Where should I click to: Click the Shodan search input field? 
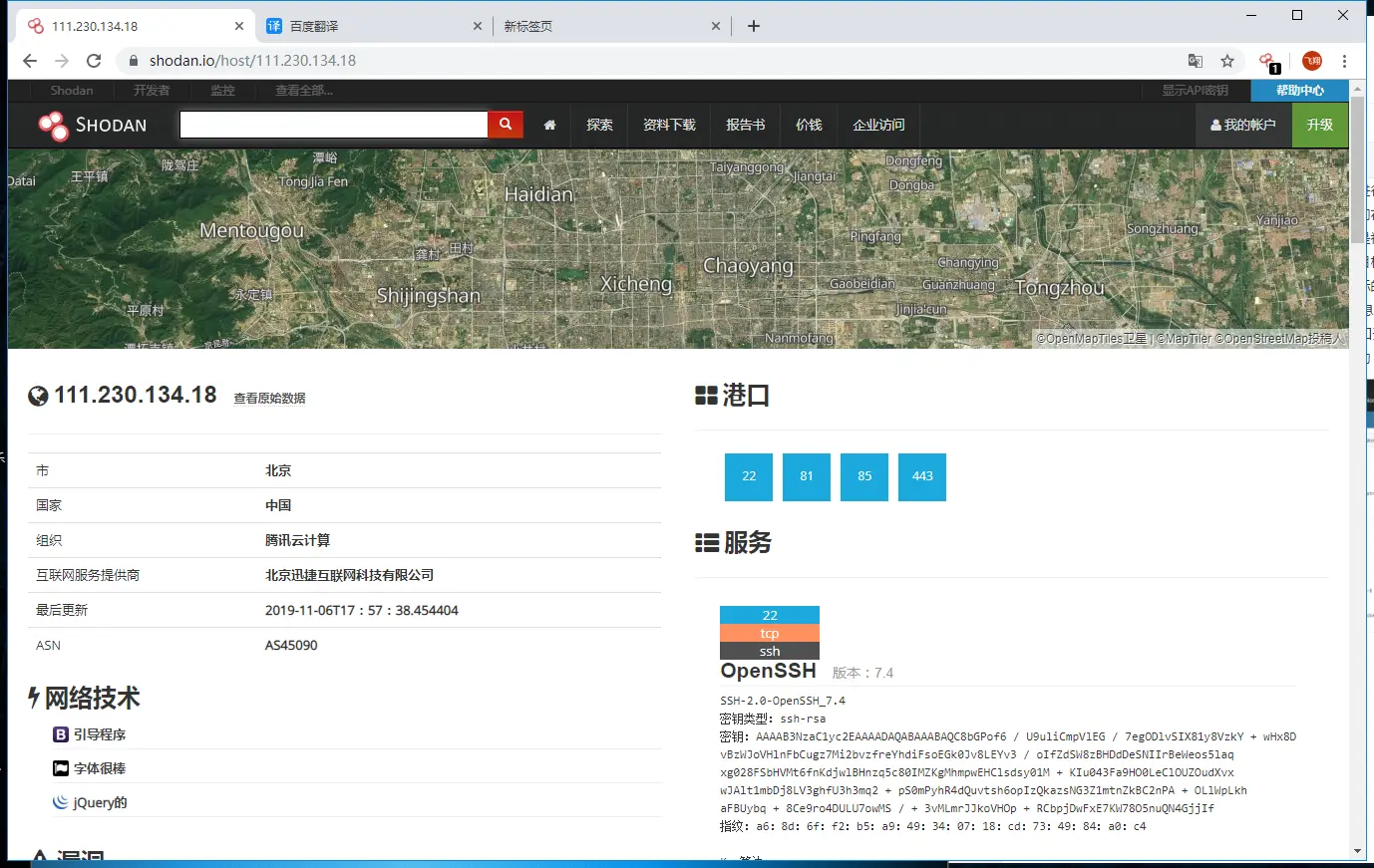point(334,125)
